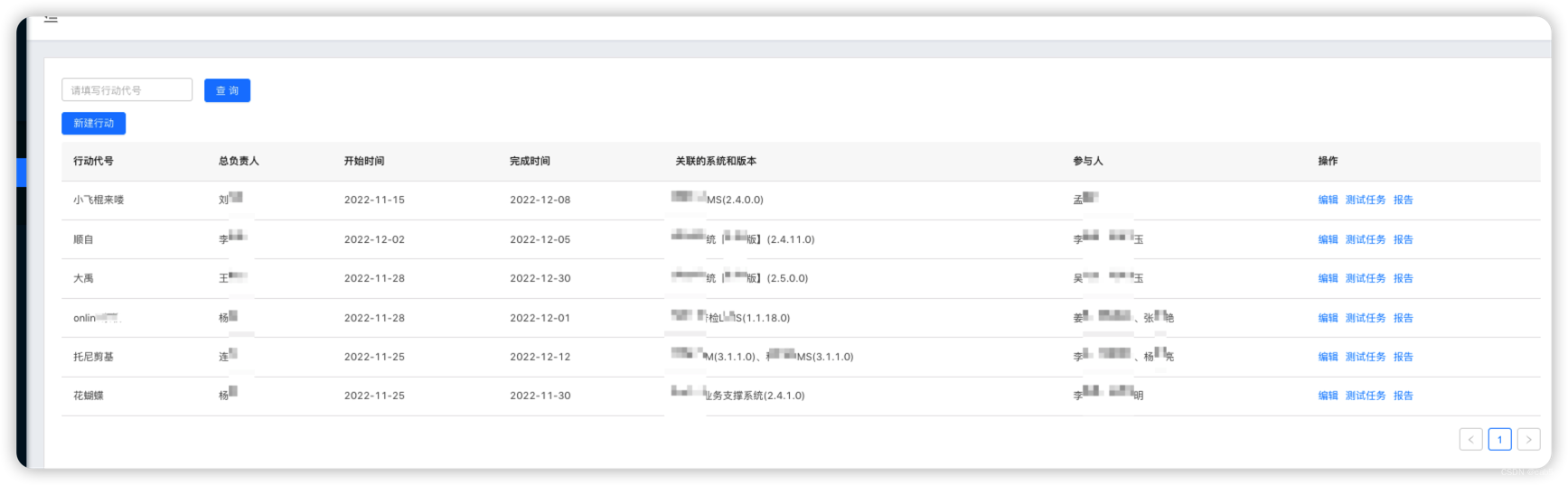The image size is (1568, 485).
Task: Click completion date 2022-11-30
Action: [x=540, y=396]
